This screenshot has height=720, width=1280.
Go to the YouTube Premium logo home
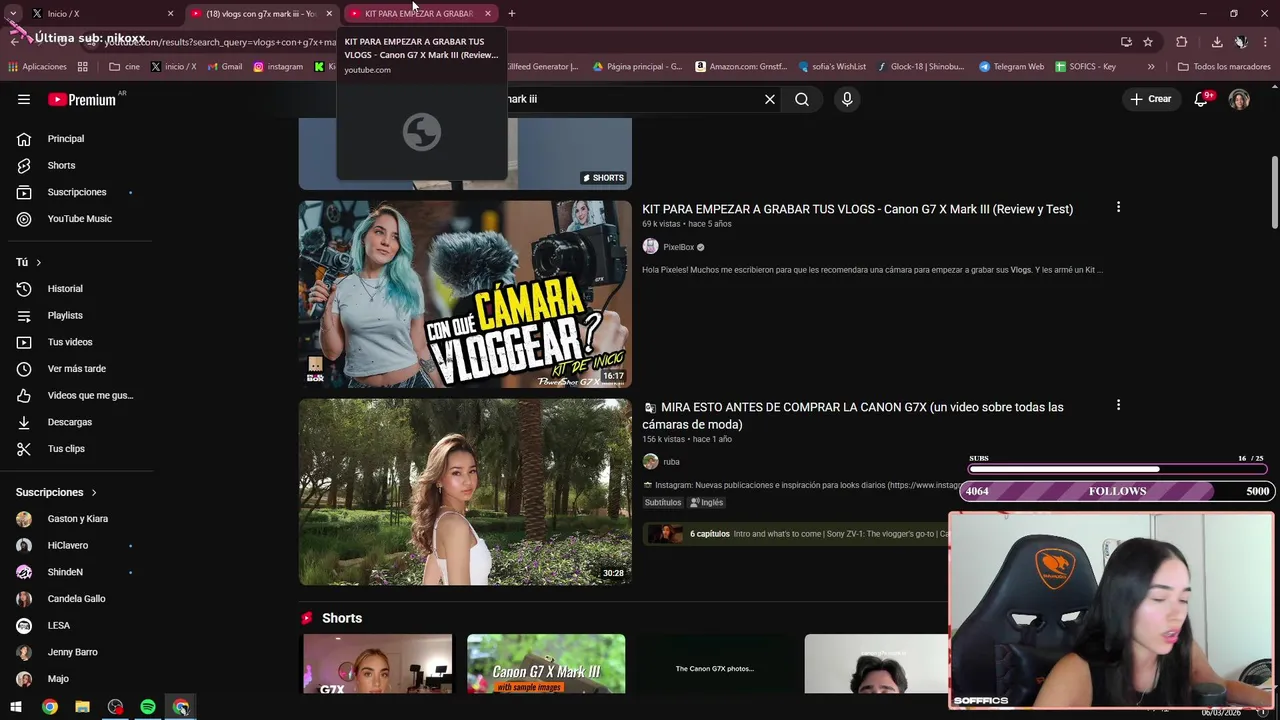tap(82, 99)
